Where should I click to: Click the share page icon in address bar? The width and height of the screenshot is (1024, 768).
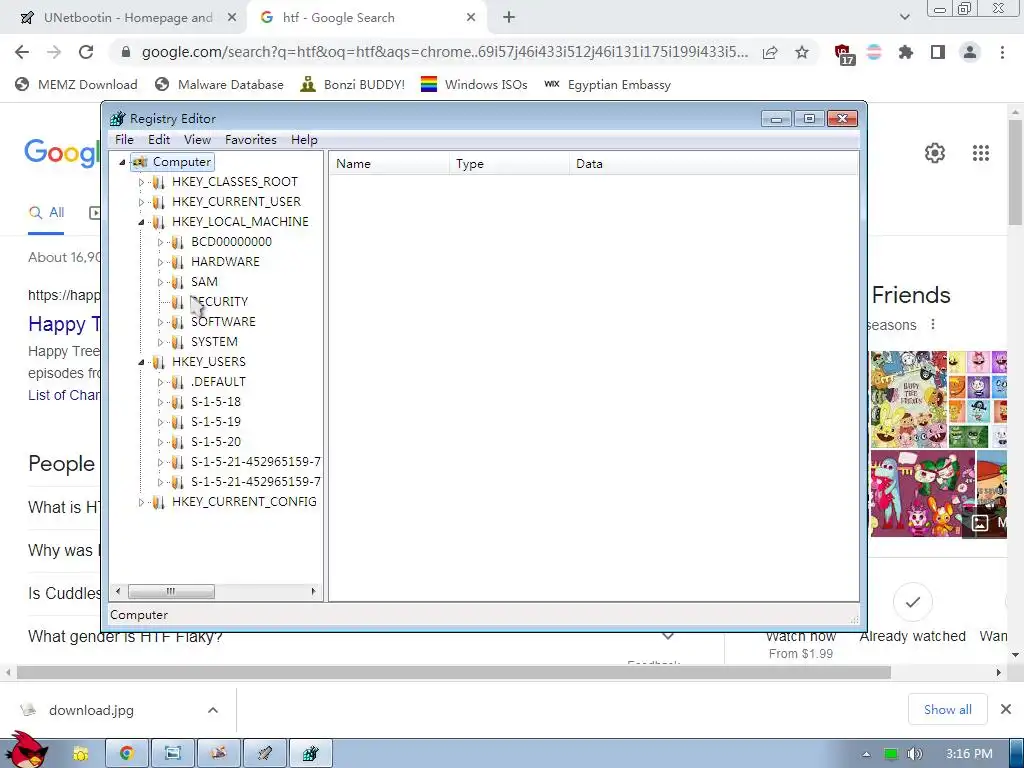point(770,52)
